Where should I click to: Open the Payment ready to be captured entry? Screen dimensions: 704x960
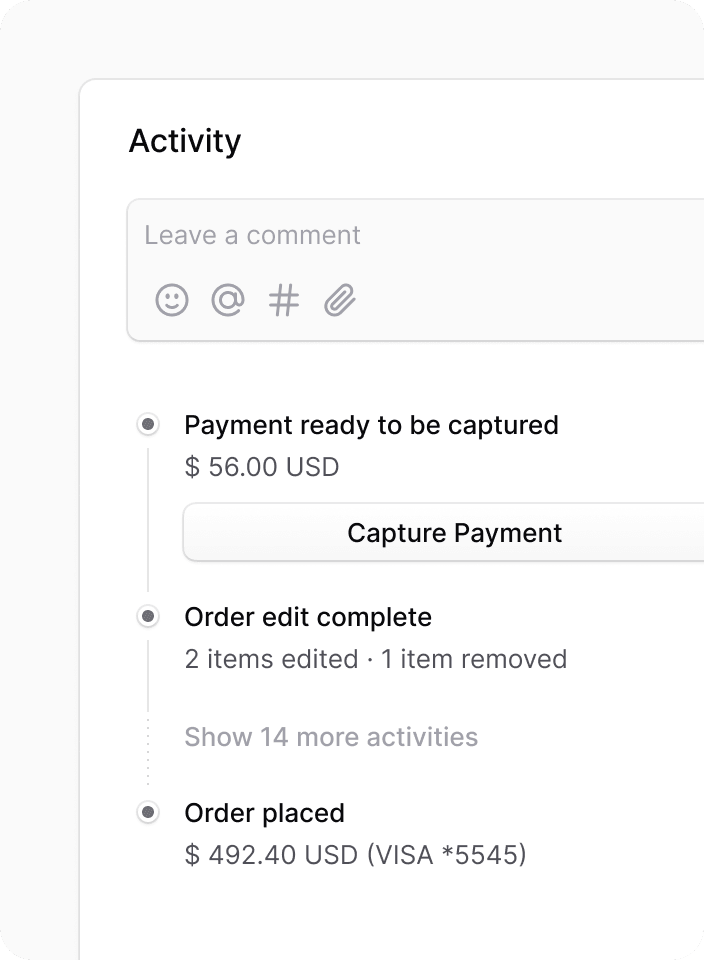[372, 426]
